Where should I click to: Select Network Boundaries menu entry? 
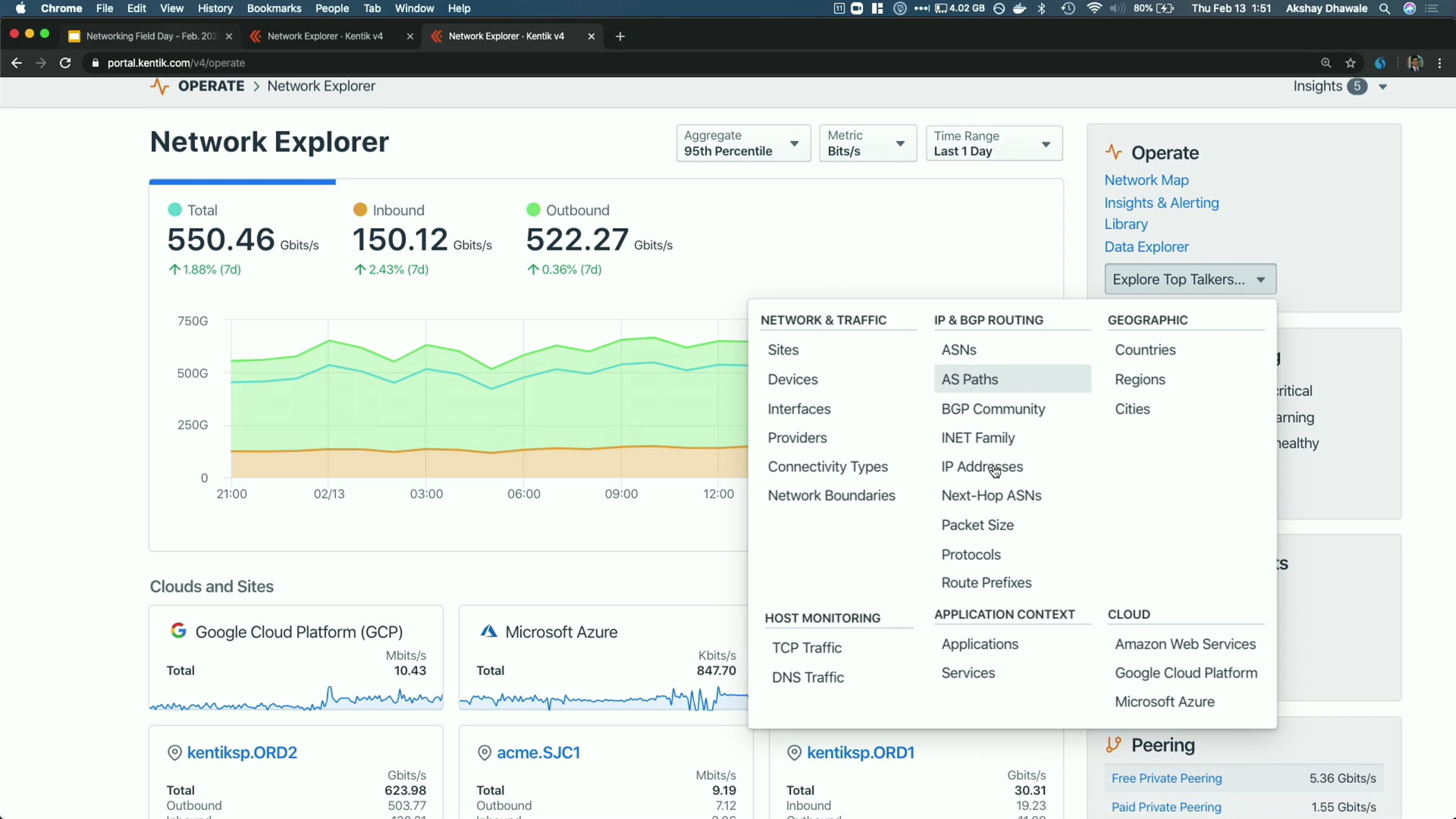[831, 496]
